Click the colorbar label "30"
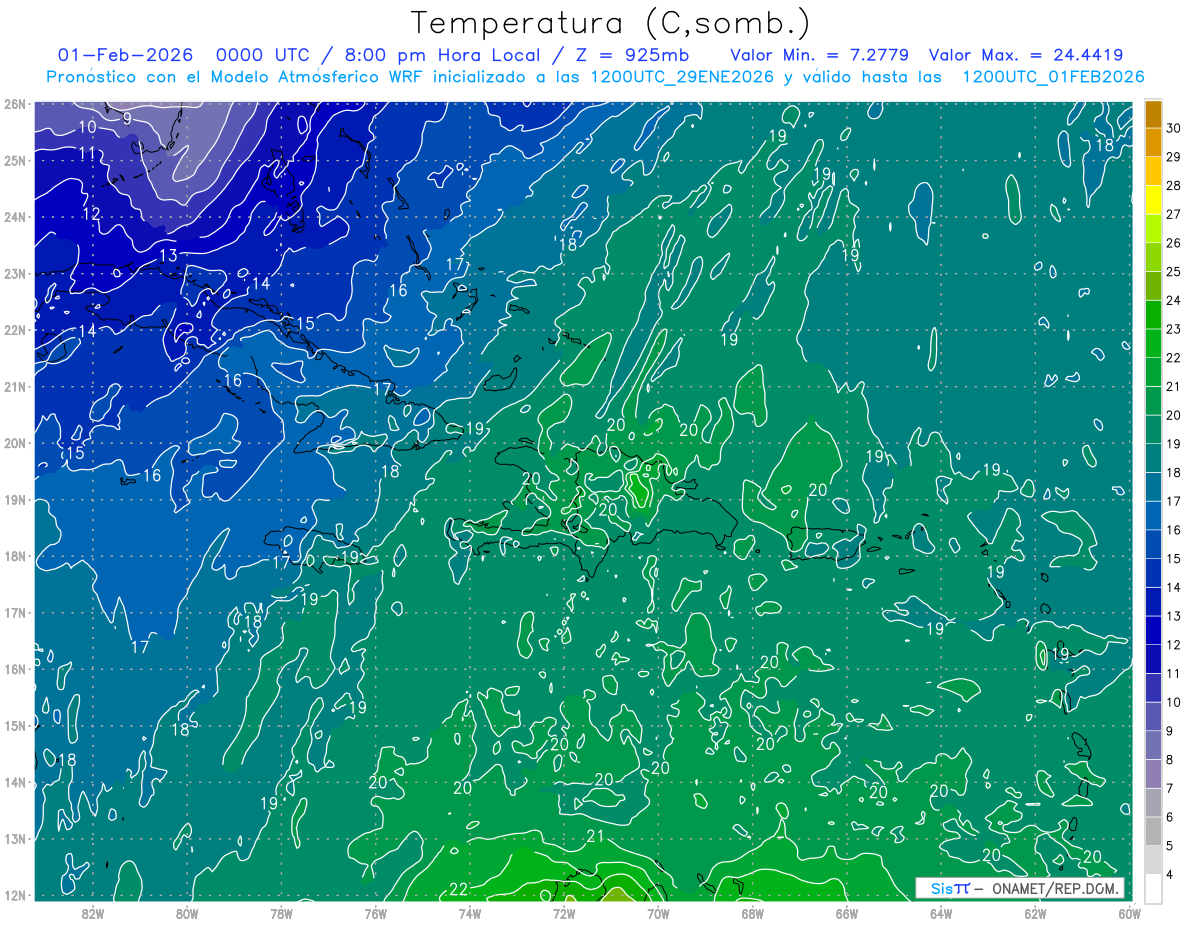1200x927 pixels. coord(1174,128)
